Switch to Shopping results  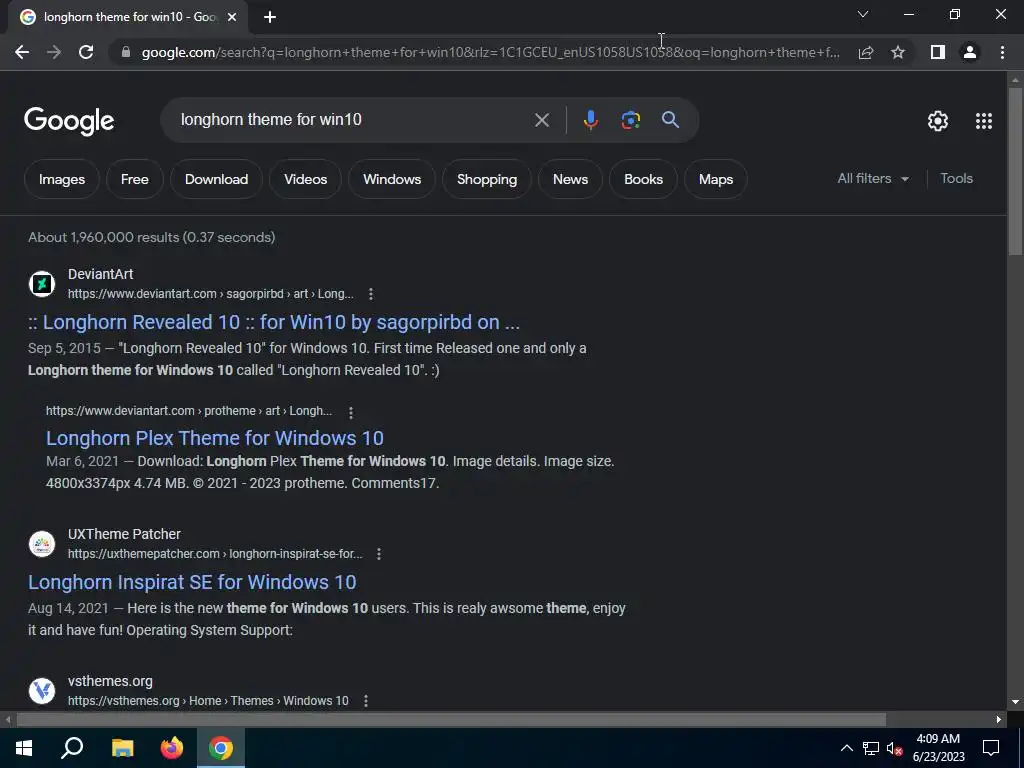[x=487, y=179]
